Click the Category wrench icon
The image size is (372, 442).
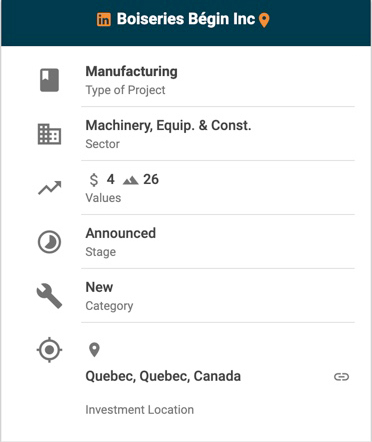[49, 296]
